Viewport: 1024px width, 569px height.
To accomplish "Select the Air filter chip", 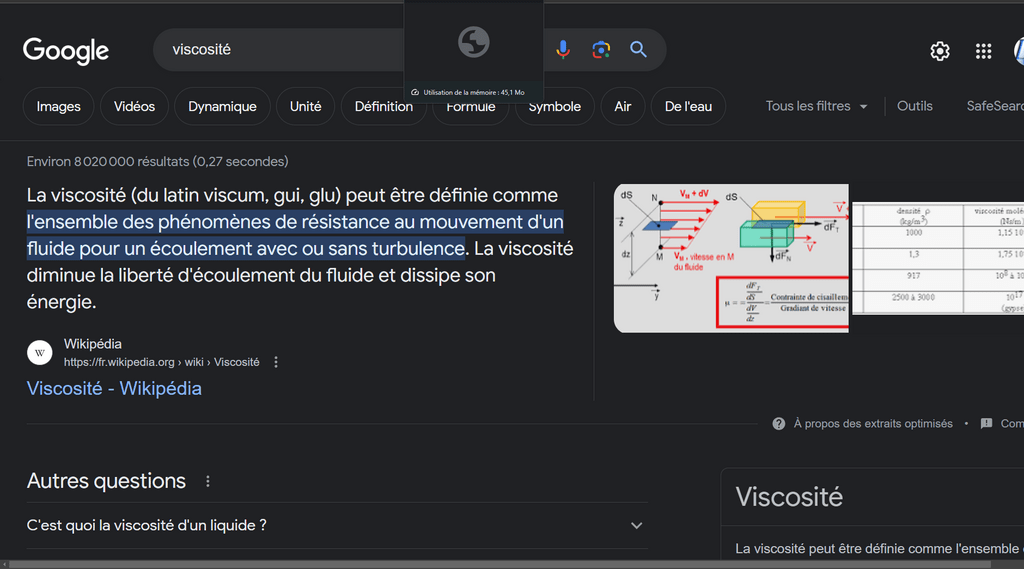I will coord(623,106).
